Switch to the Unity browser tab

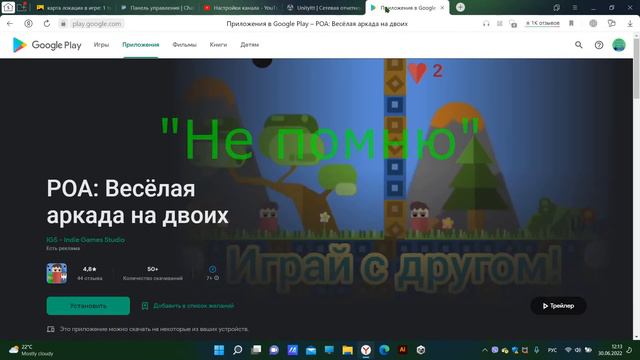pos(324,8)
